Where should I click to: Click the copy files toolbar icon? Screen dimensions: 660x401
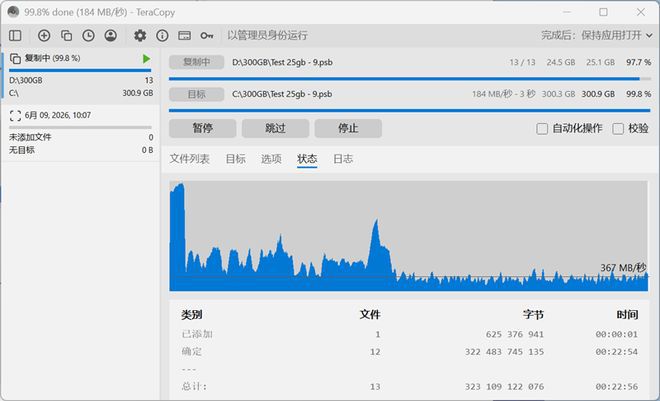pyautogui.click(x=67, y=35)
